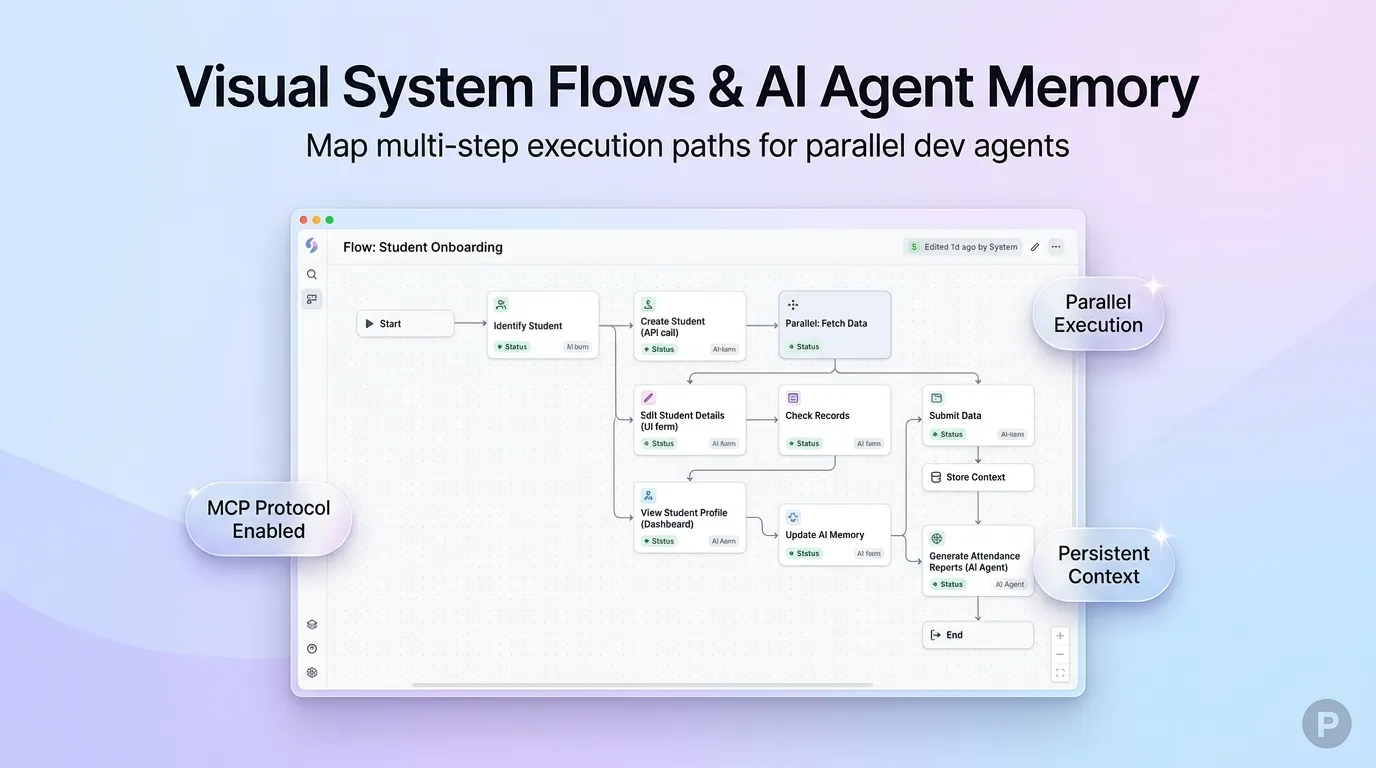Click the green maximize window dot
The image size is (1376, 768).
click(x=330, y=220)
